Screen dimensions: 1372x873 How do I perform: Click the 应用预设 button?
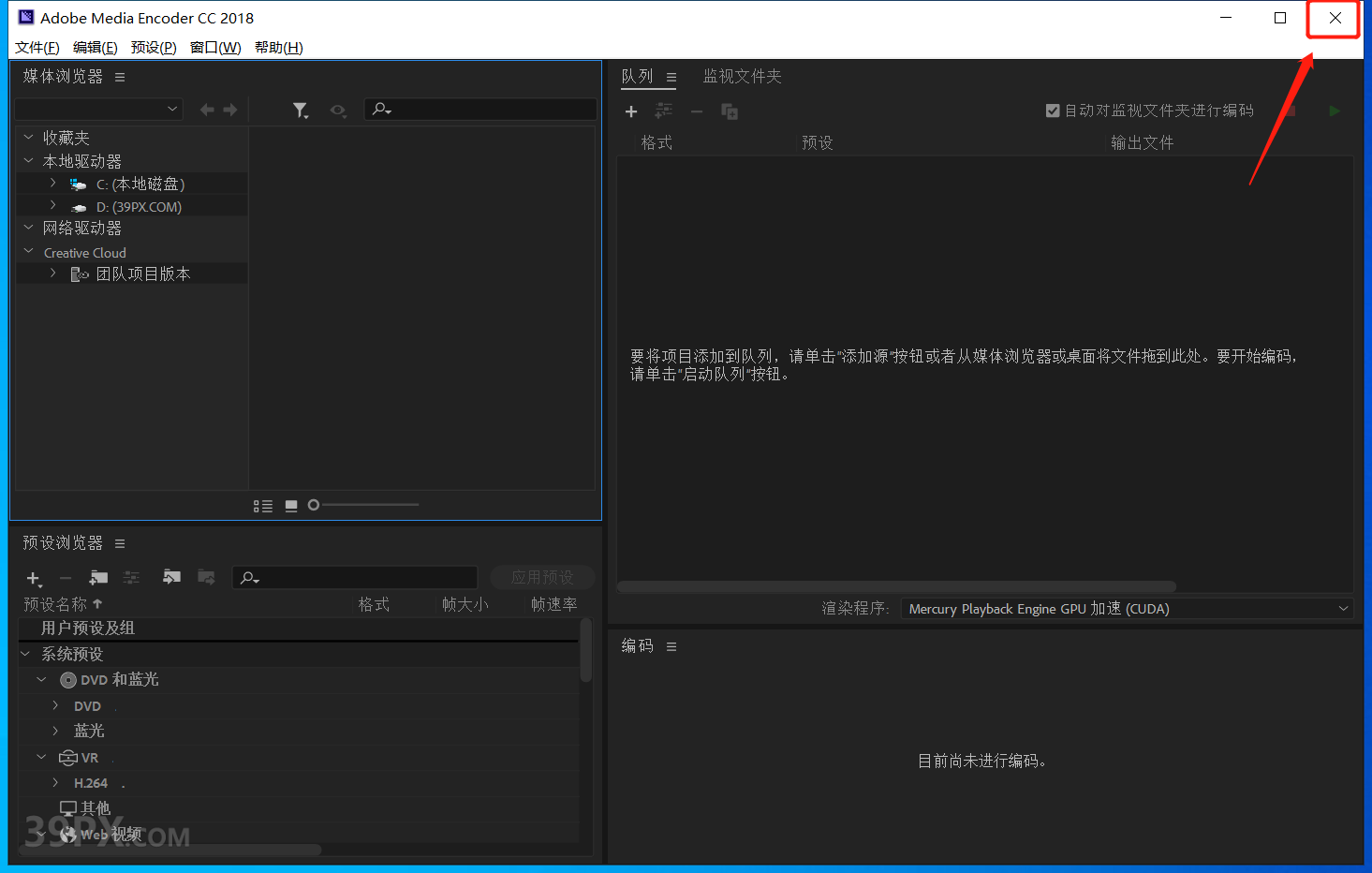[542, 577]
